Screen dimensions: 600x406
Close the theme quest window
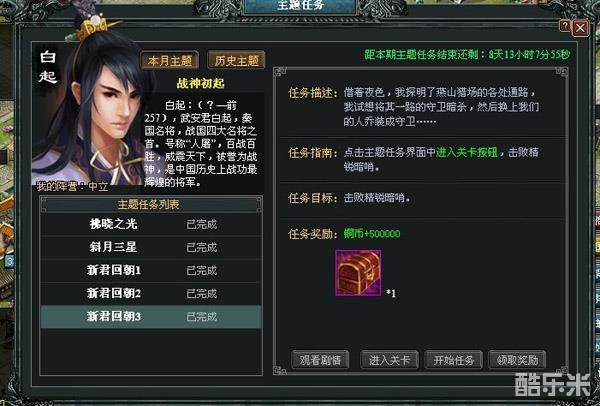(x=580, y=28)
